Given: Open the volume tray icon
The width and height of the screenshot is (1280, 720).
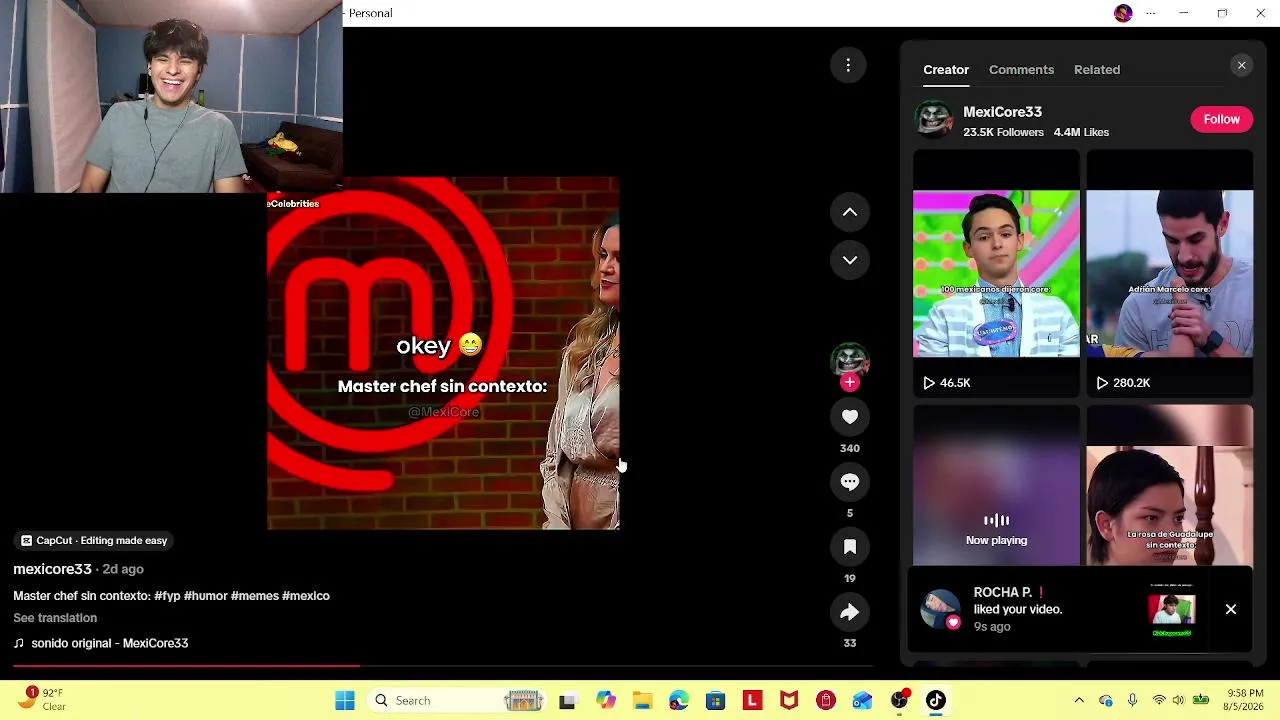Looking at the screenshot, I should 1178,700.
